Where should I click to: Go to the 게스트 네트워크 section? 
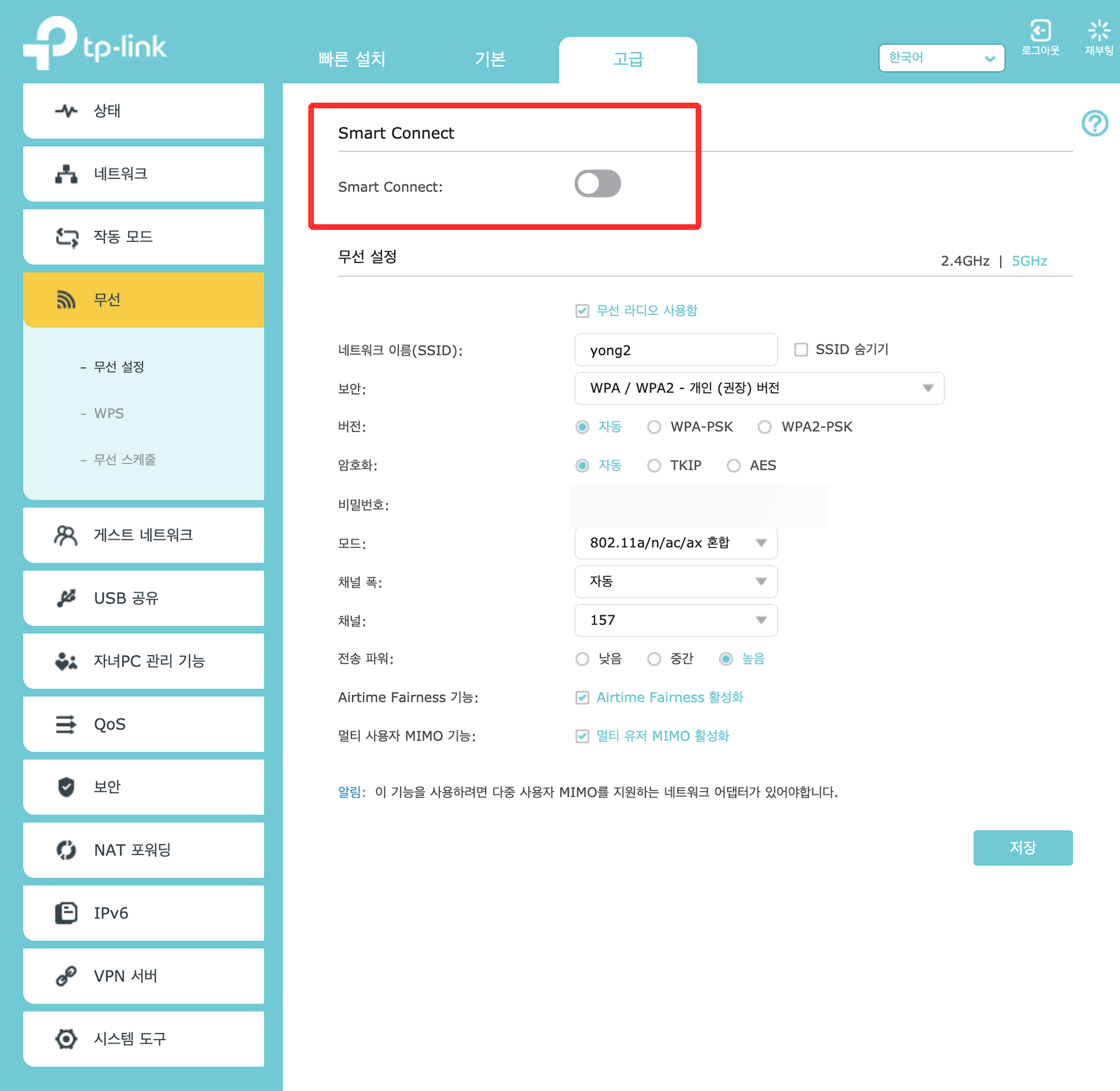(x=143, y=535)
